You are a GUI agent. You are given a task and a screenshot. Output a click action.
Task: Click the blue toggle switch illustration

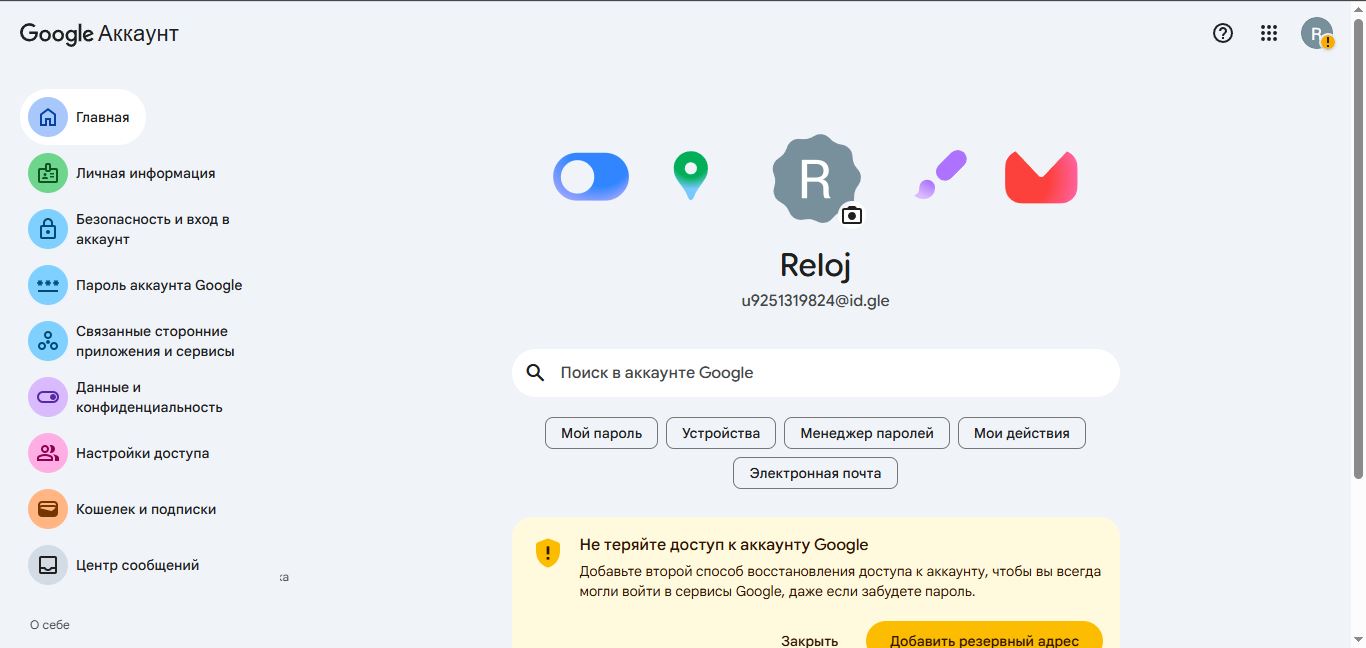coord(591,176)
